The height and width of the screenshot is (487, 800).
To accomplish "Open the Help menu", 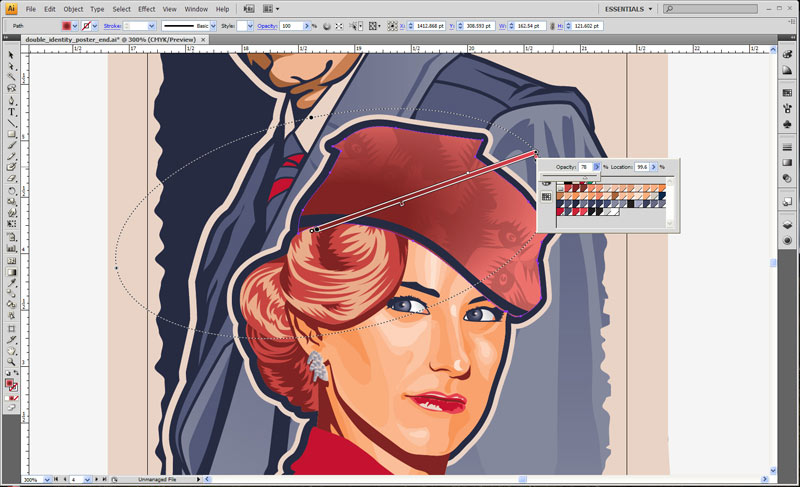I will pyautogui.click(x=222, y=9).
